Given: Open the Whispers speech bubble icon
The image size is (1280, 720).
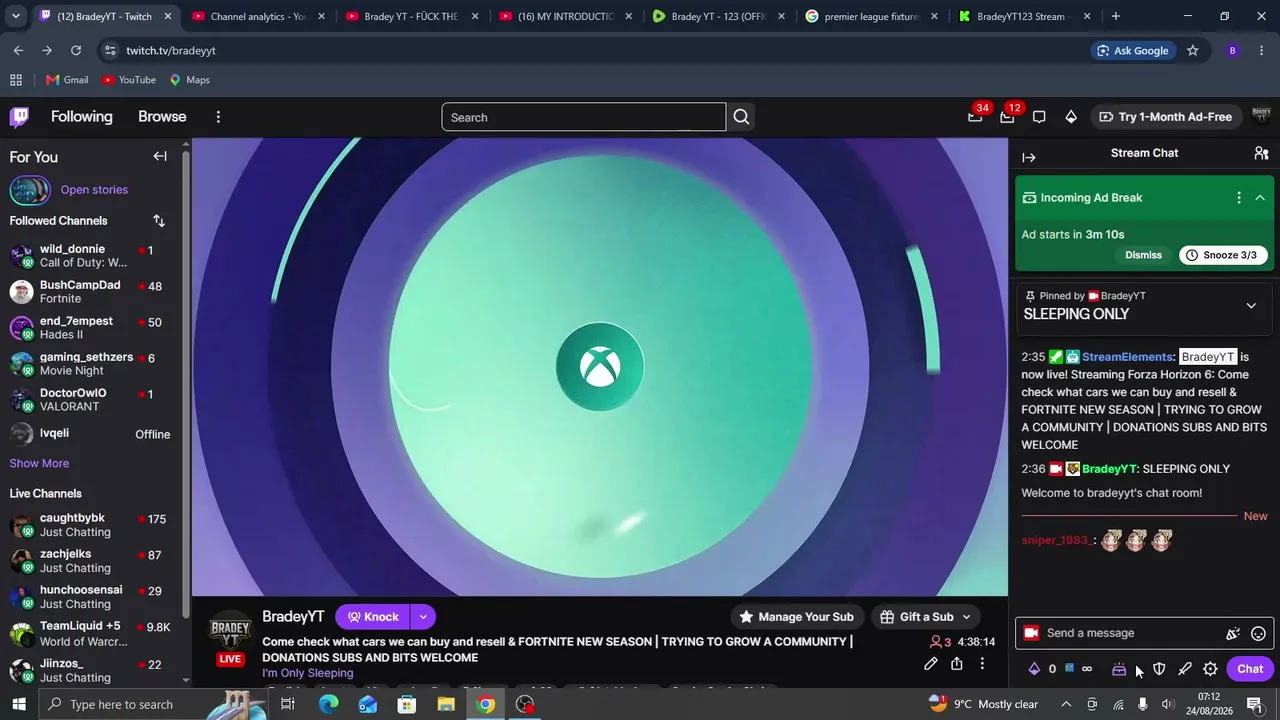Looking at the screenshot, I should (1039, 117).
